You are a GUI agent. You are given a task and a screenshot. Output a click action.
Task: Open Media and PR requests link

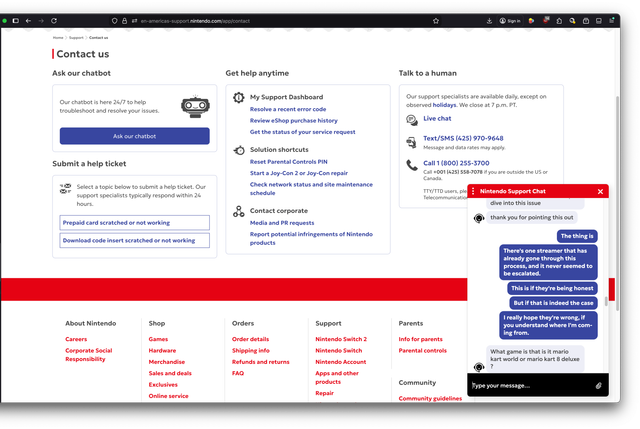pos(282,223)
